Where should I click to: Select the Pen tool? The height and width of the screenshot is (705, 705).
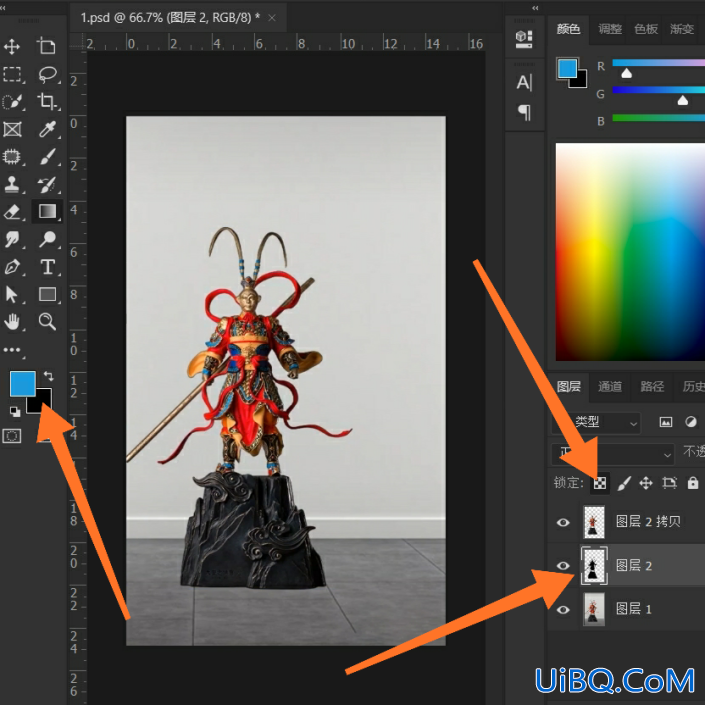(12, 267)
